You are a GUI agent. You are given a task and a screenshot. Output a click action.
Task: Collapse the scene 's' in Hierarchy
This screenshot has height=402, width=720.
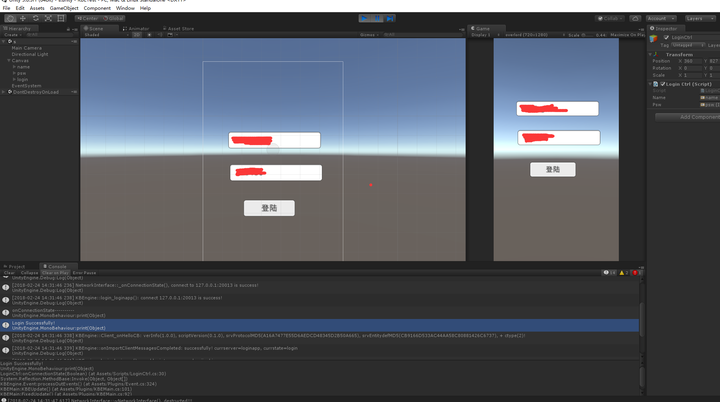[4, 41]
